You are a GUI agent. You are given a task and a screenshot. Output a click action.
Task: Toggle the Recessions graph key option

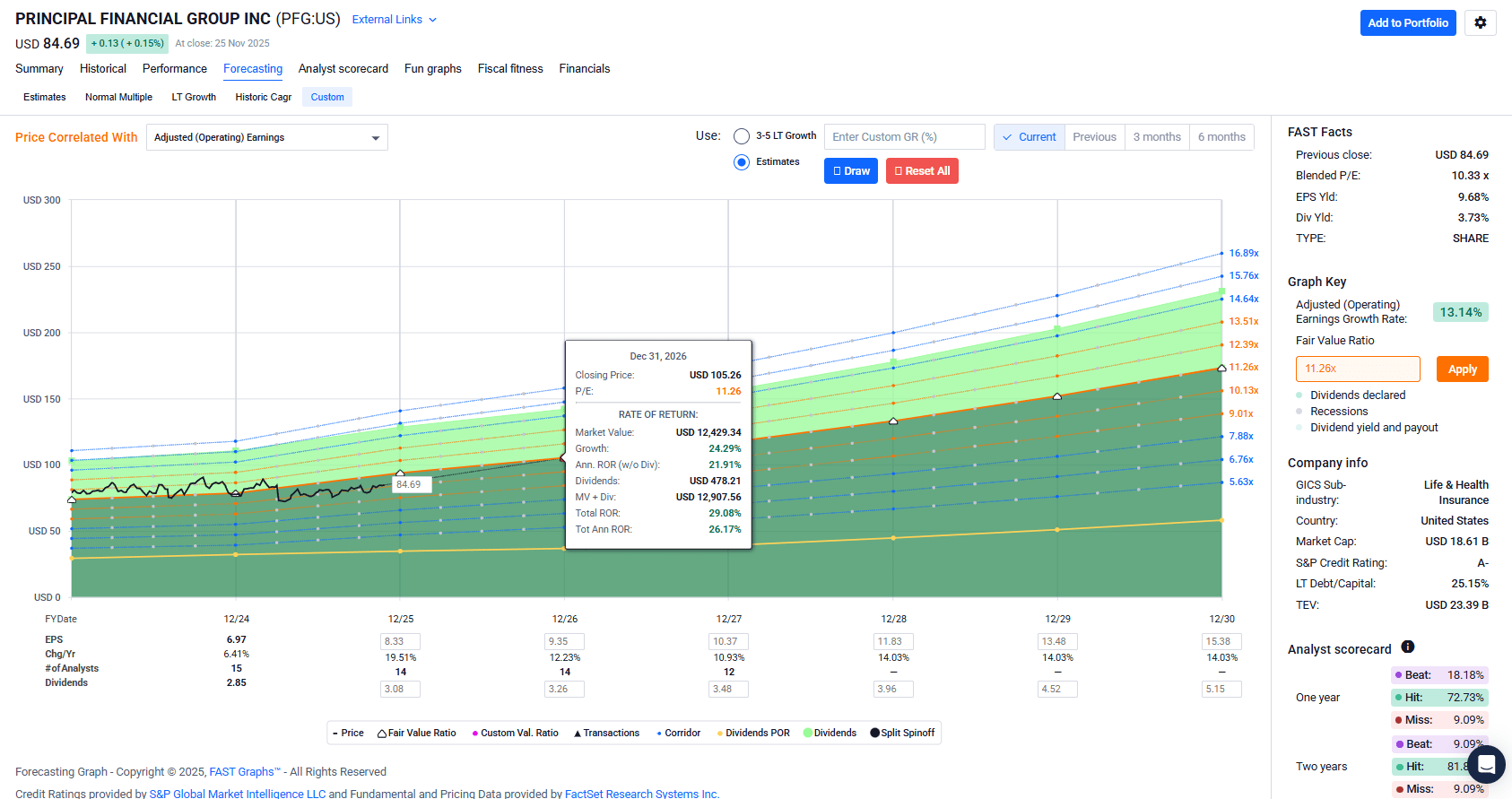pyautogui.click(x=1339, y=412)
